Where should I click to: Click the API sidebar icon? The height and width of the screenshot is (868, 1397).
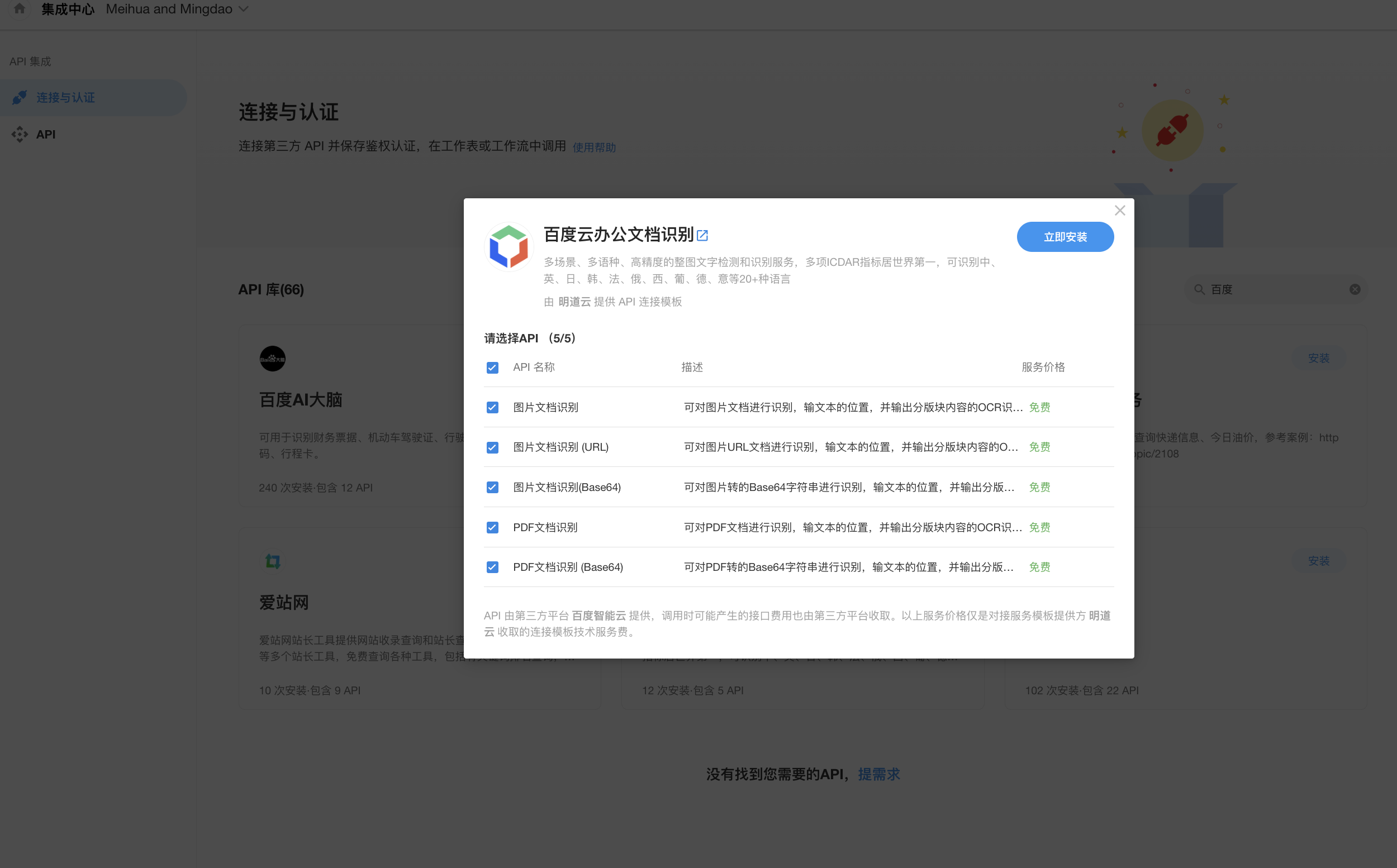pos(20,134)
